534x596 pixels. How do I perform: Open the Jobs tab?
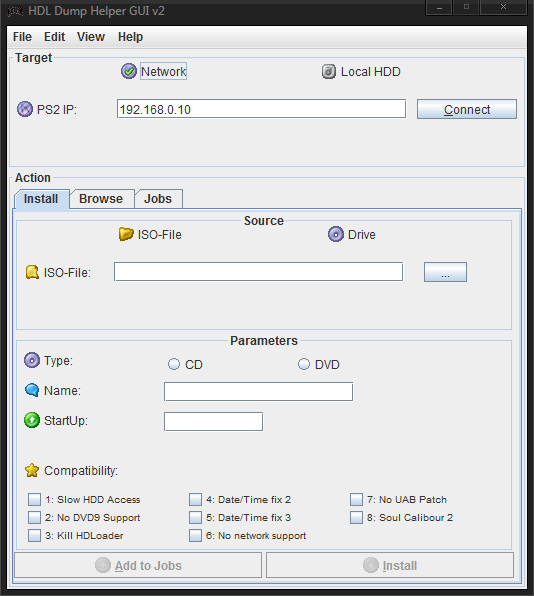[158, 199]
